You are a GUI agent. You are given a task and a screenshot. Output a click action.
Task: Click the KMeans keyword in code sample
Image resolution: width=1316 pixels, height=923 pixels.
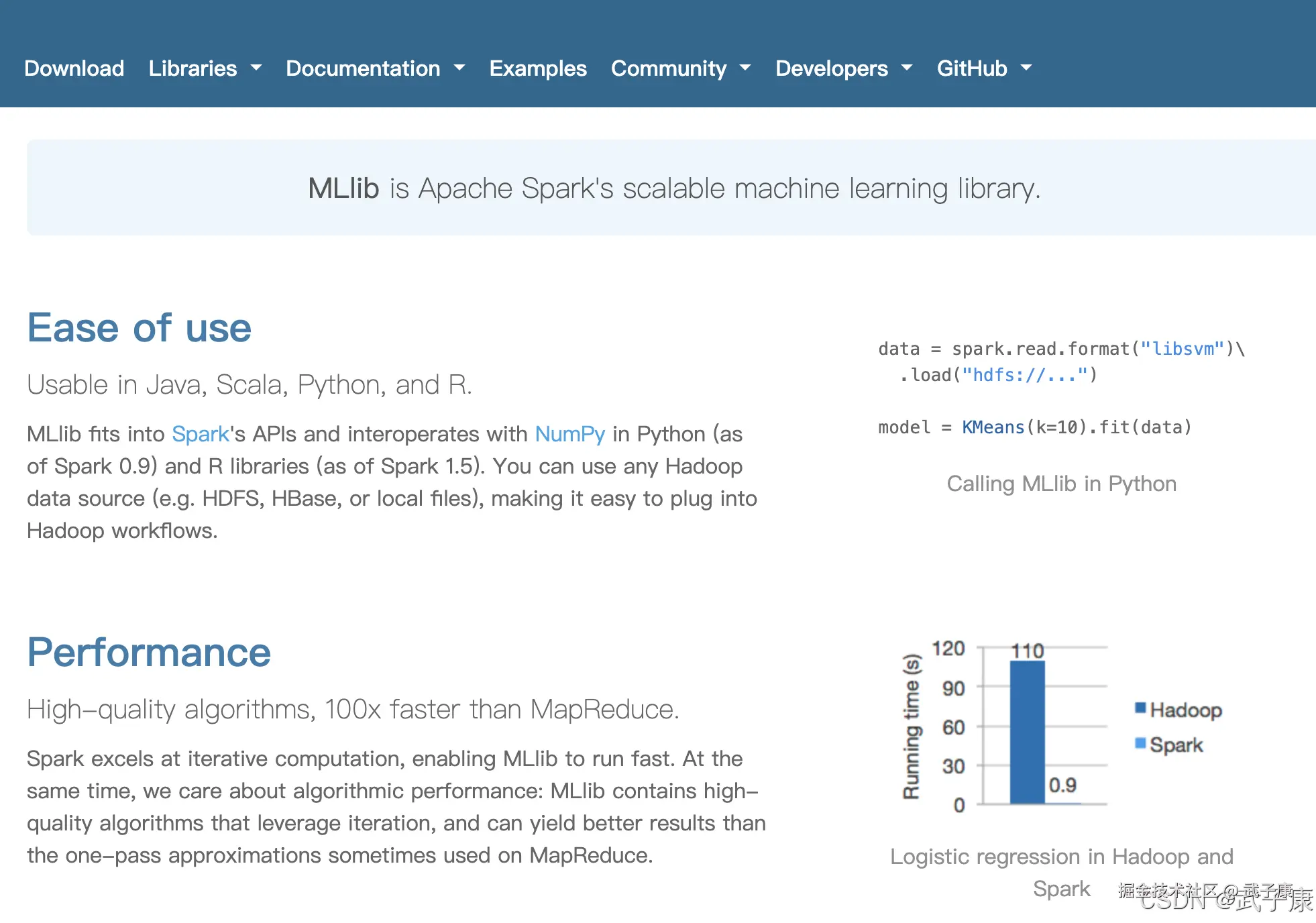click(x=993, y=427)
